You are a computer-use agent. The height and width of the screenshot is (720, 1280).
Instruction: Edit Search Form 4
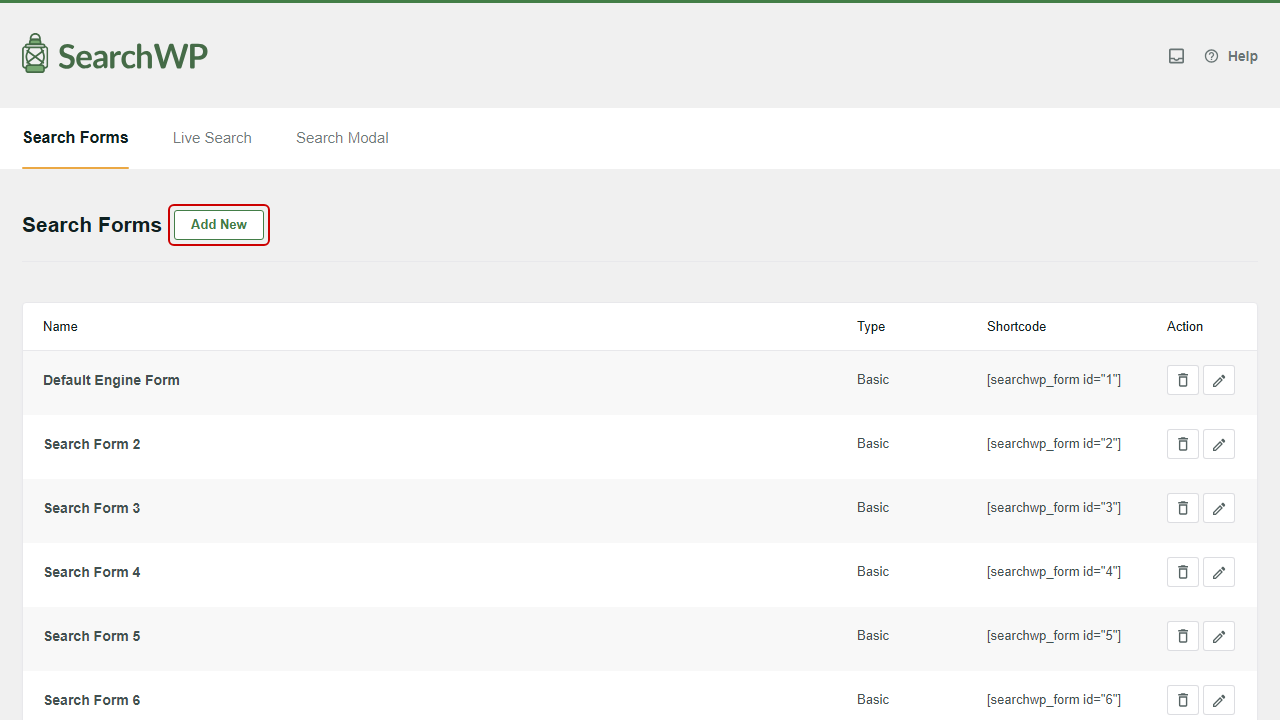[1219, 572]
